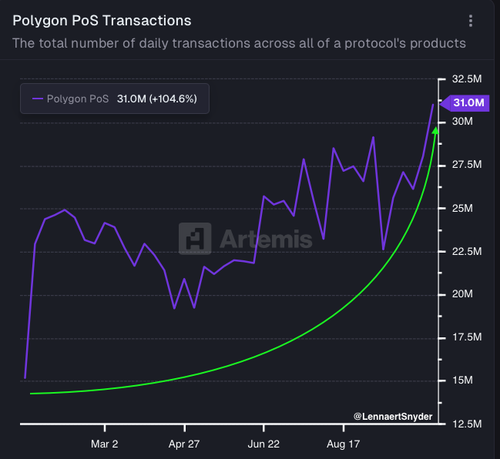Click the 25M y-axis label
Image resolution: width=500 pixels, height=459 pixels.
(x=462, y=208)
